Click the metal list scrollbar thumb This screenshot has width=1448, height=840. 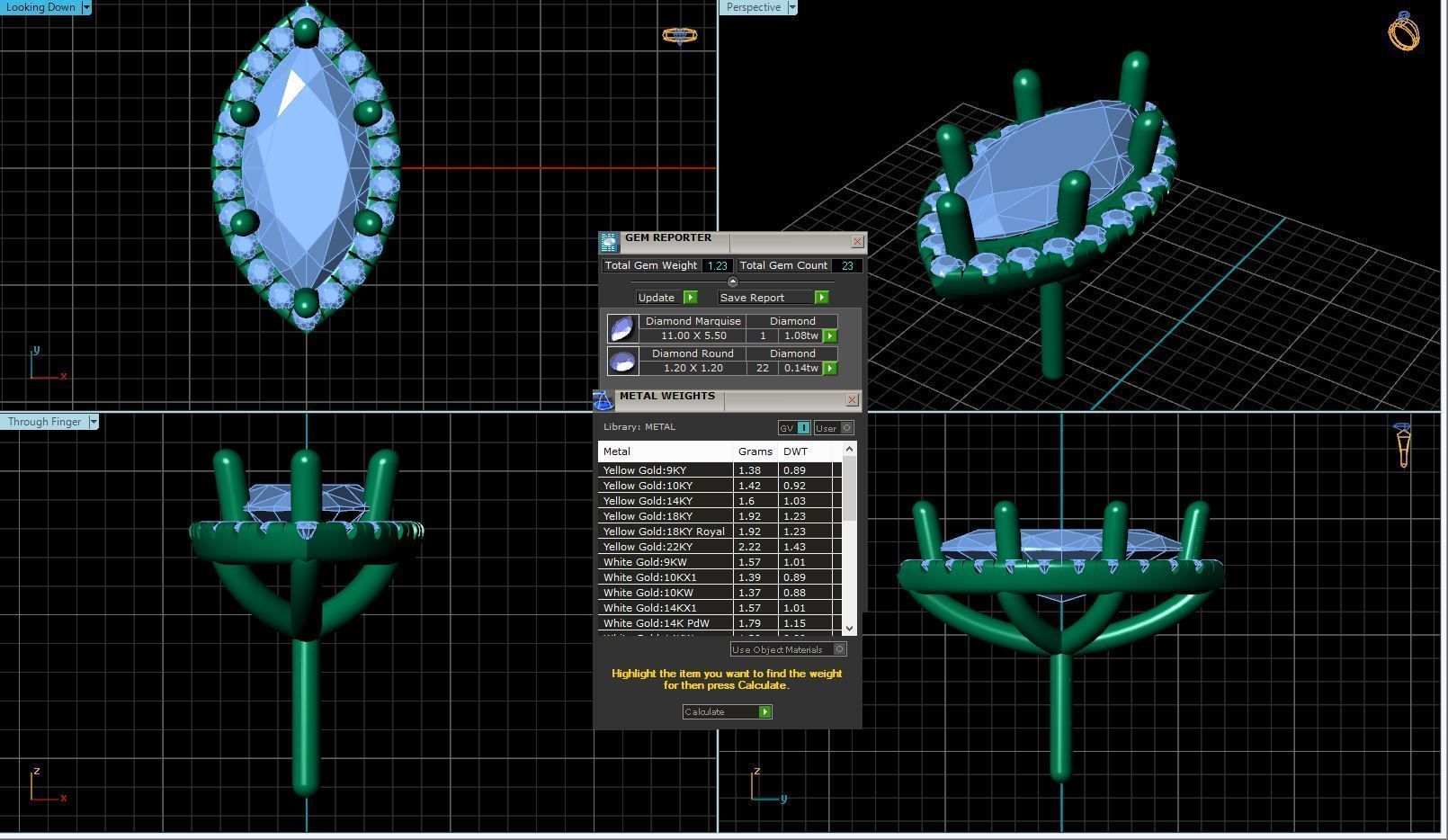tap(850, 488)
